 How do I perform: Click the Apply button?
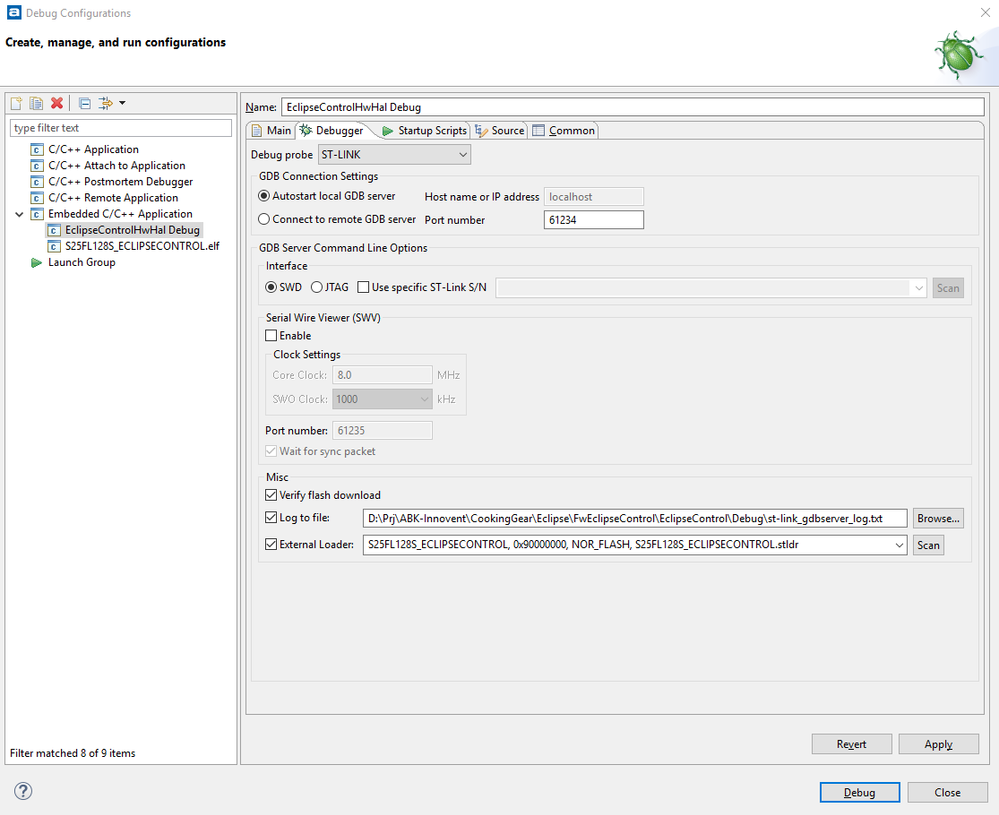coord(938,744)
